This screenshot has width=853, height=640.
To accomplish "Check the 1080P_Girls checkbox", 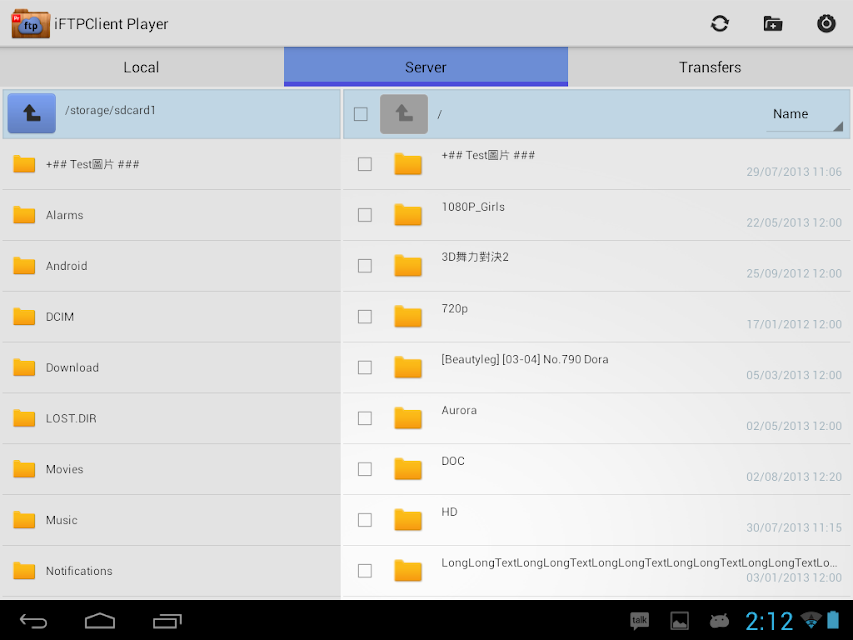I will (x=365, y=215).
